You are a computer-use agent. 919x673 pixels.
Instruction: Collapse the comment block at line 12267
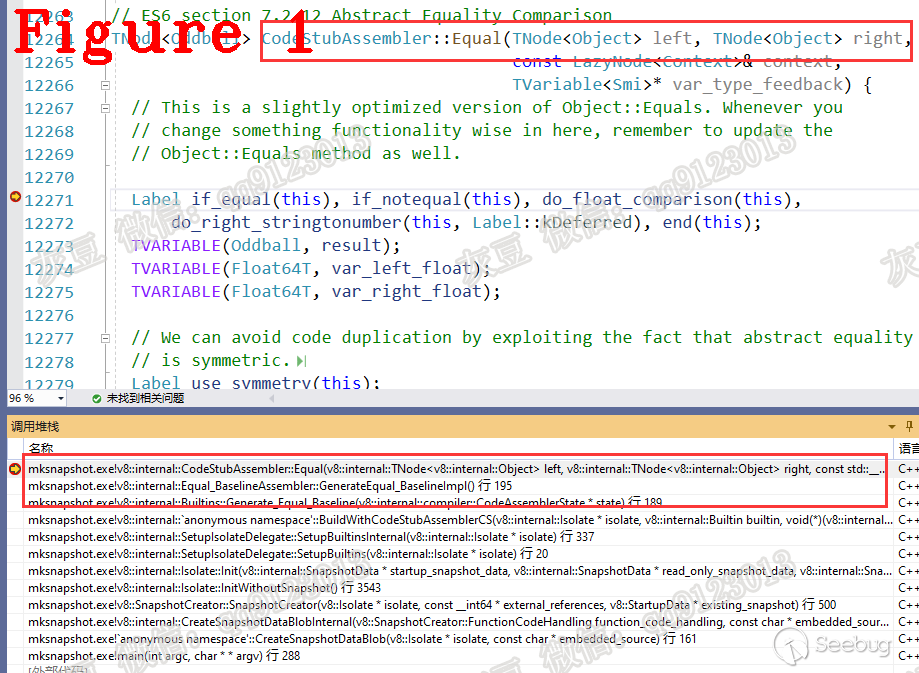pos(105,108)
